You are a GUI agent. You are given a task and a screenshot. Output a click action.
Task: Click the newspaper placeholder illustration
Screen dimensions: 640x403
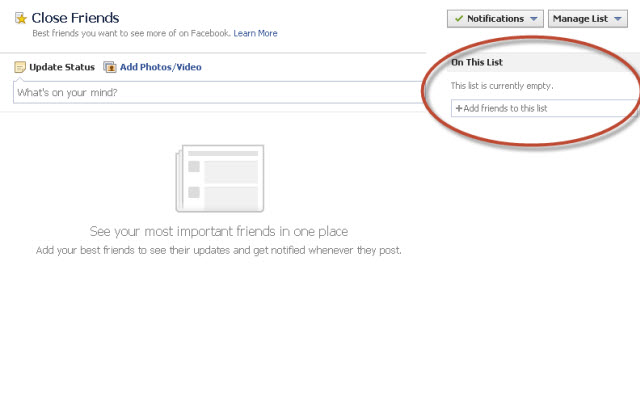220,178
